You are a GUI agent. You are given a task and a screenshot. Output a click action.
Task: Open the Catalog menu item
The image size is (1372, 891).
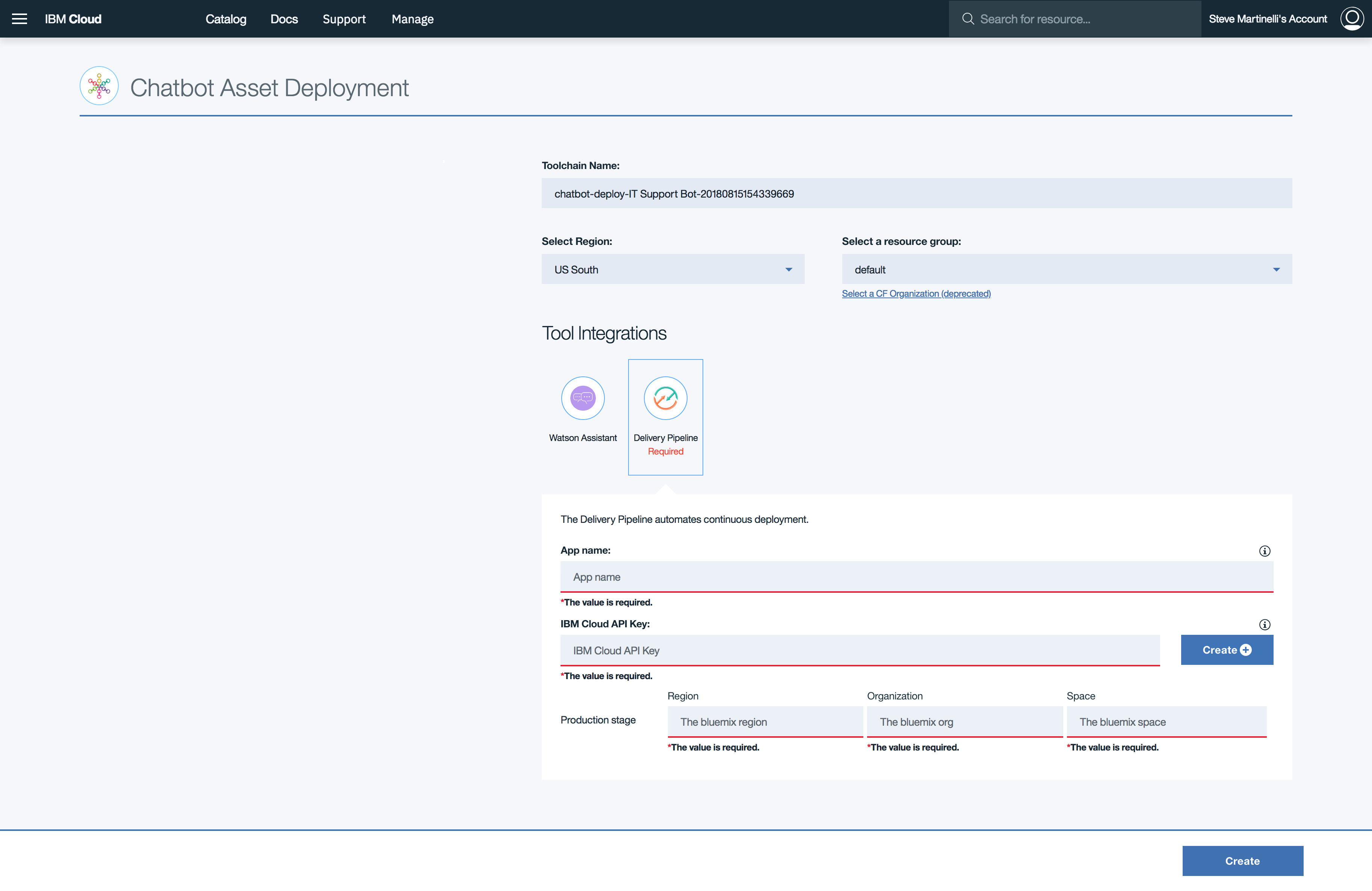coord(225,19)
